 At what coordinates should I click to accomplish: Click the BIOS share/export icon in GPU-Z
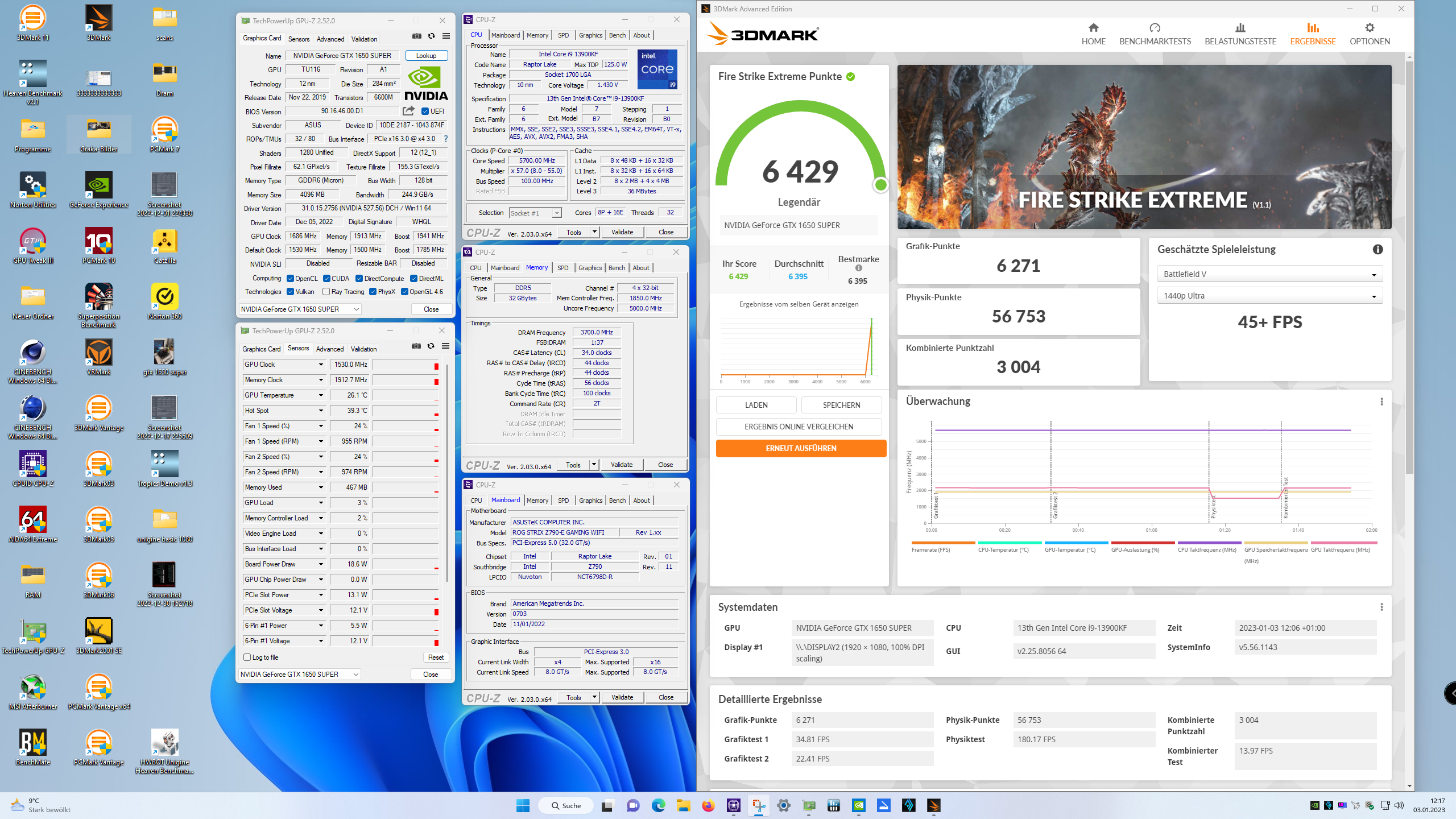(x=409, y=111)
